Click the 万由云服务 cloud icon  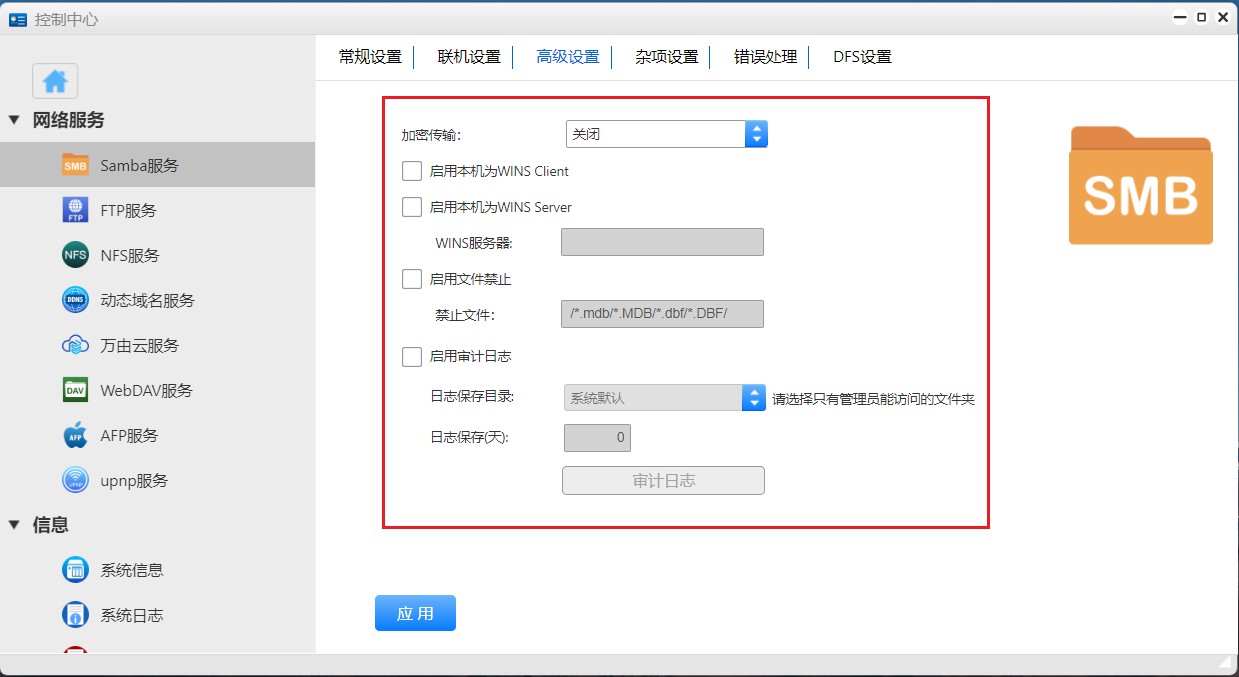click(75, 346)
